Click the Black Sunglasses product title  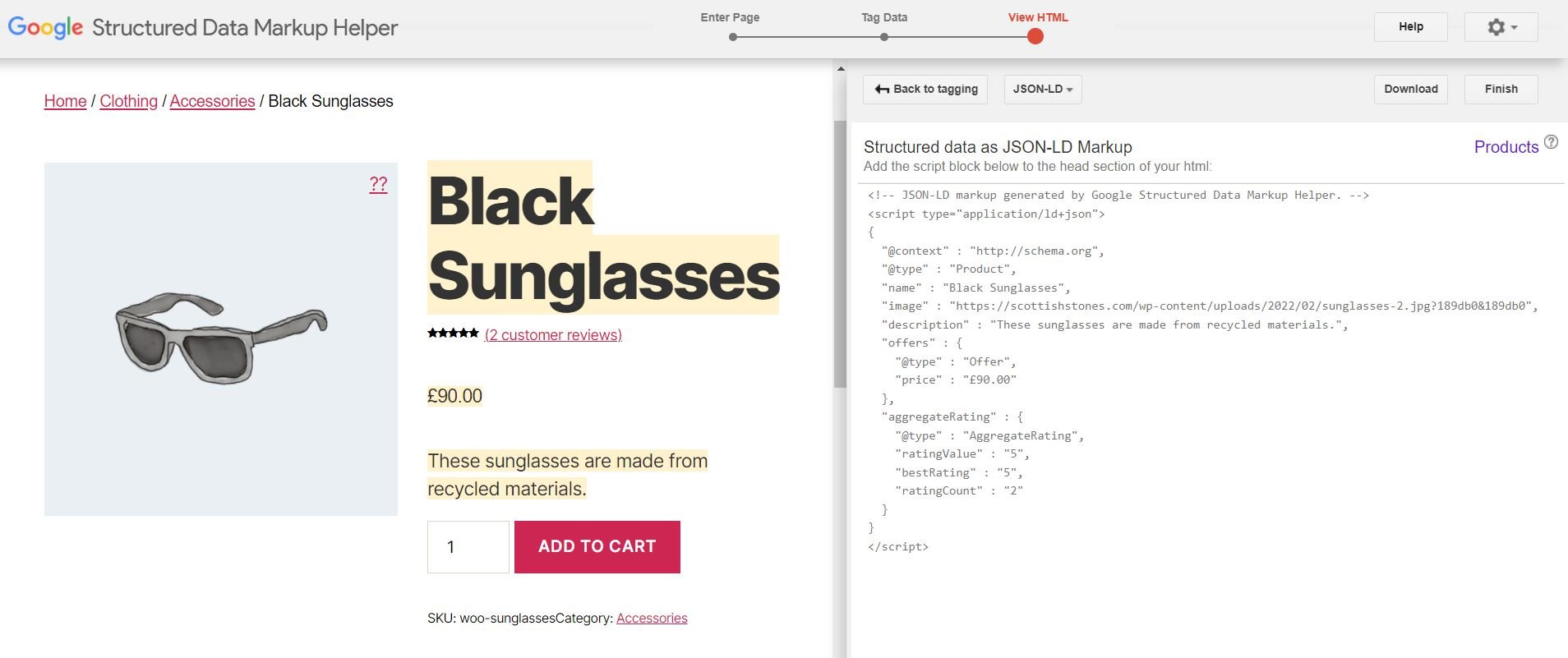pos(602,237)
